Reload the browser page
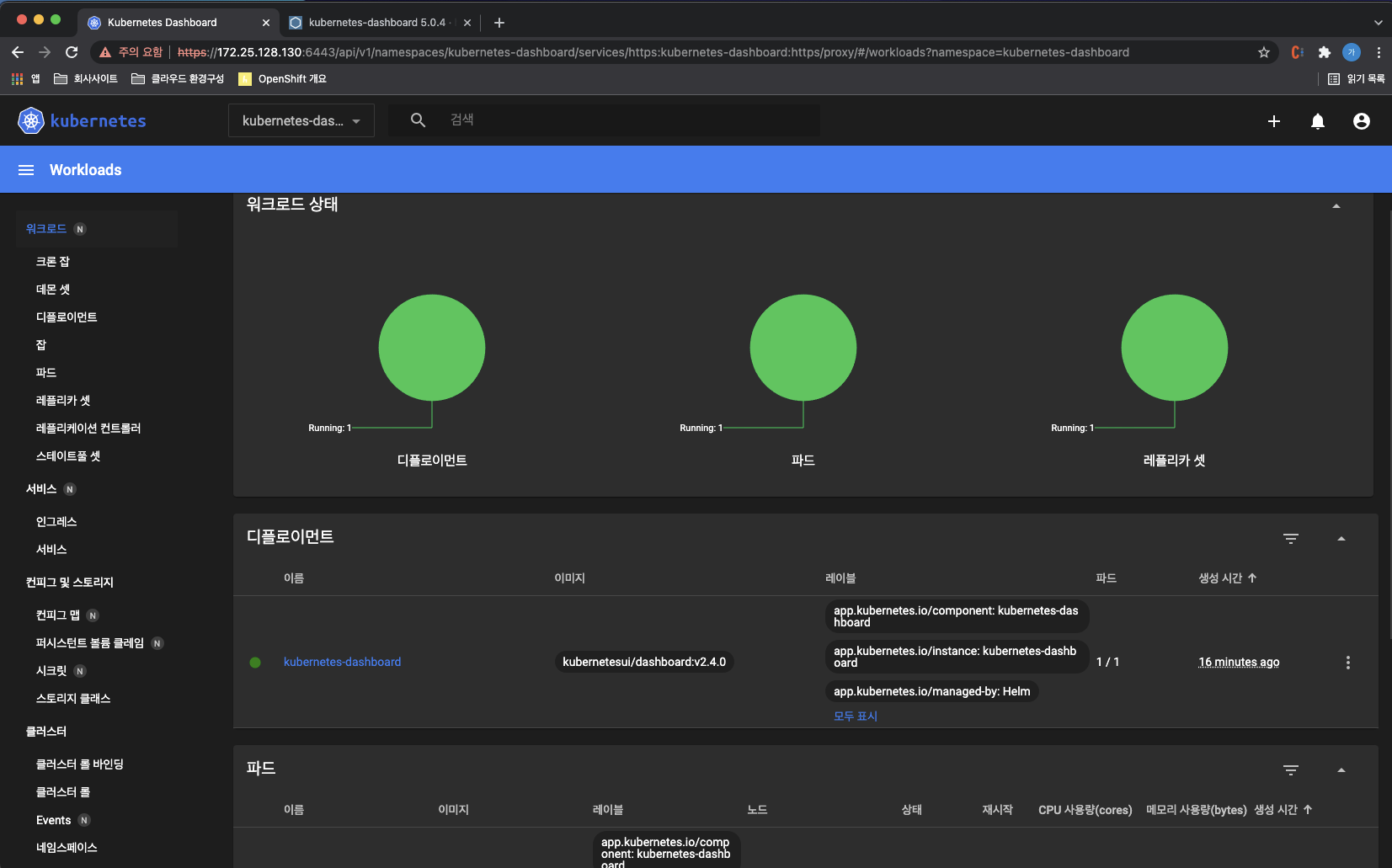The height and width of the screenshot is (868, 1392). 72,52
